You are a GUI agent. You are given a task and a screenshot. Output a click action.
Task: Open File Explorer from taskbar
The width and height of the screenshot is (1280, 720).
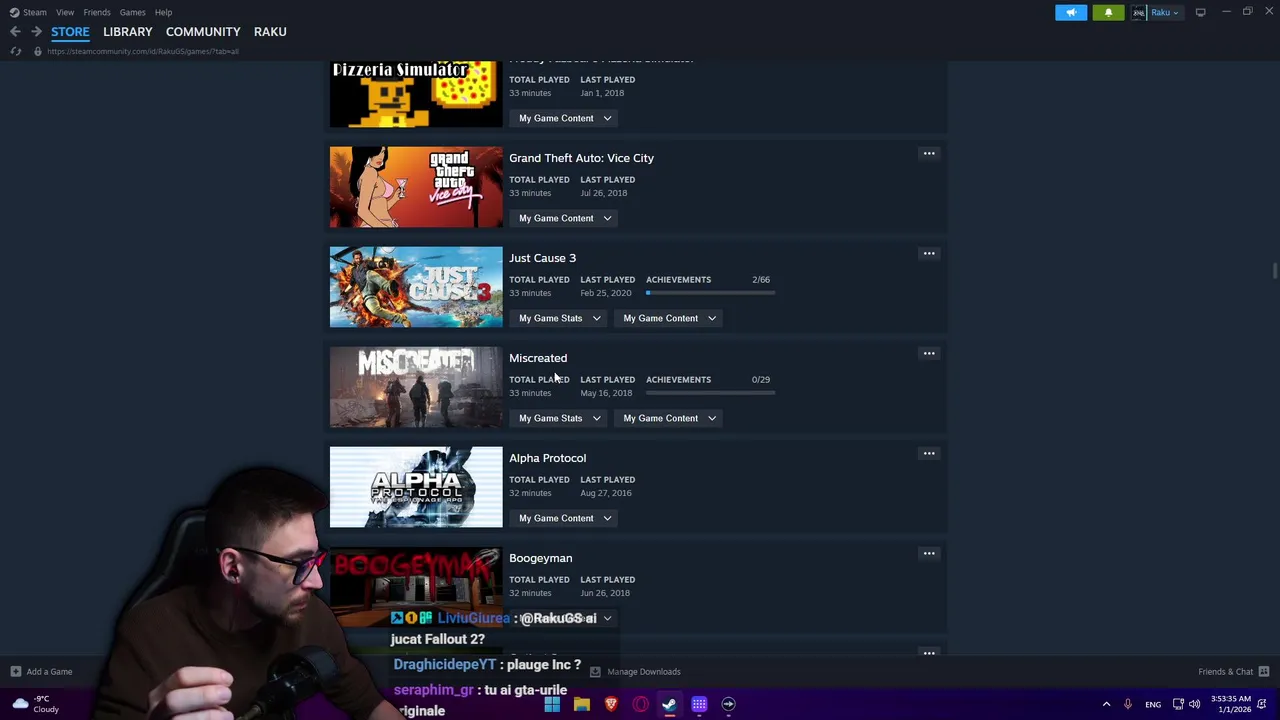pos(581,704)
